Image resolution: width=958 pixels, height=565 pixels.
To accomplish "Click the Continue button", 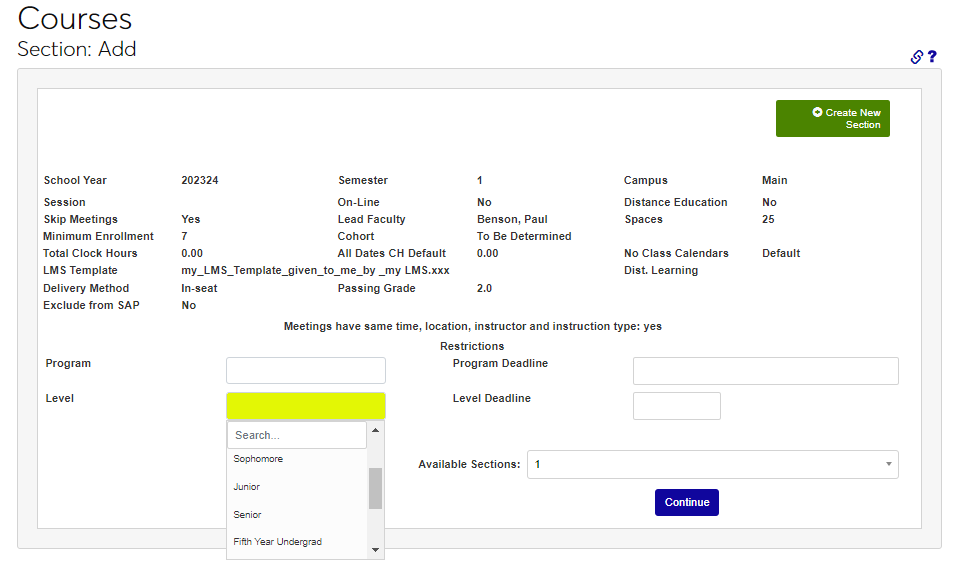I will click(x=686, y=502).
